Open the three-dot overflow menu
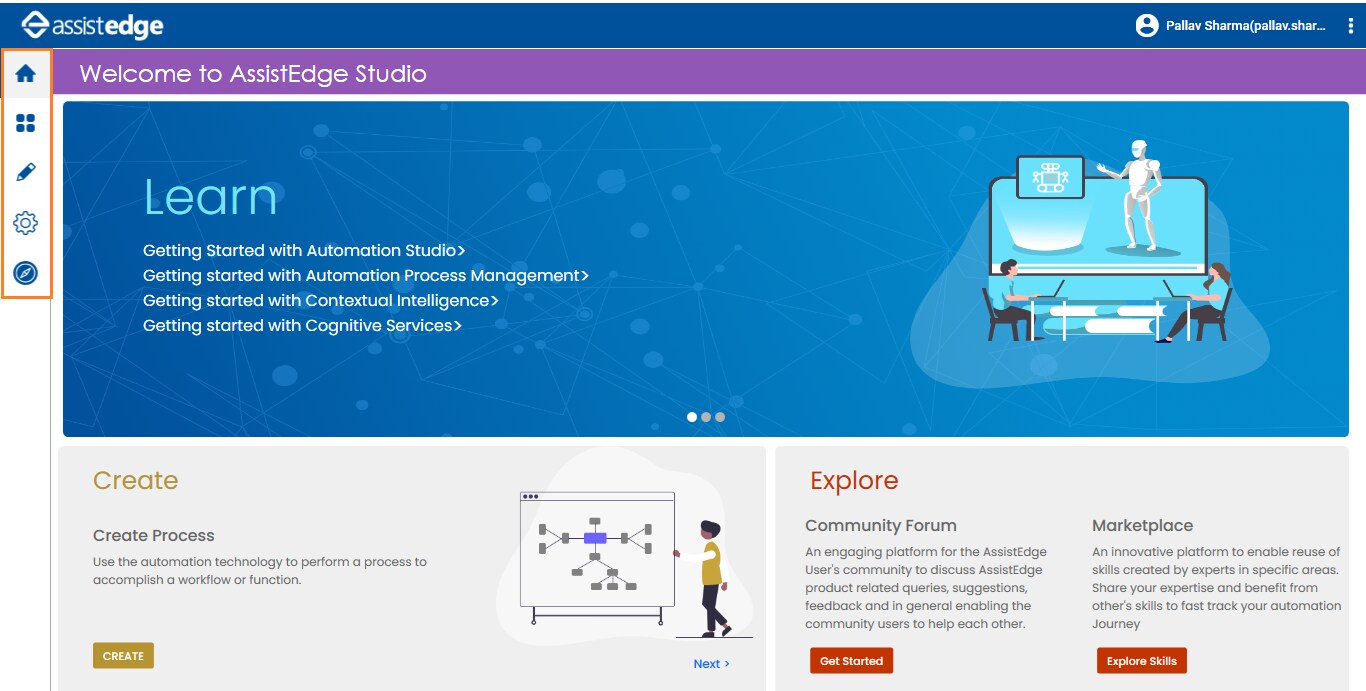The width and height of the screenshot is (1366, 691). click(1352, 25)
